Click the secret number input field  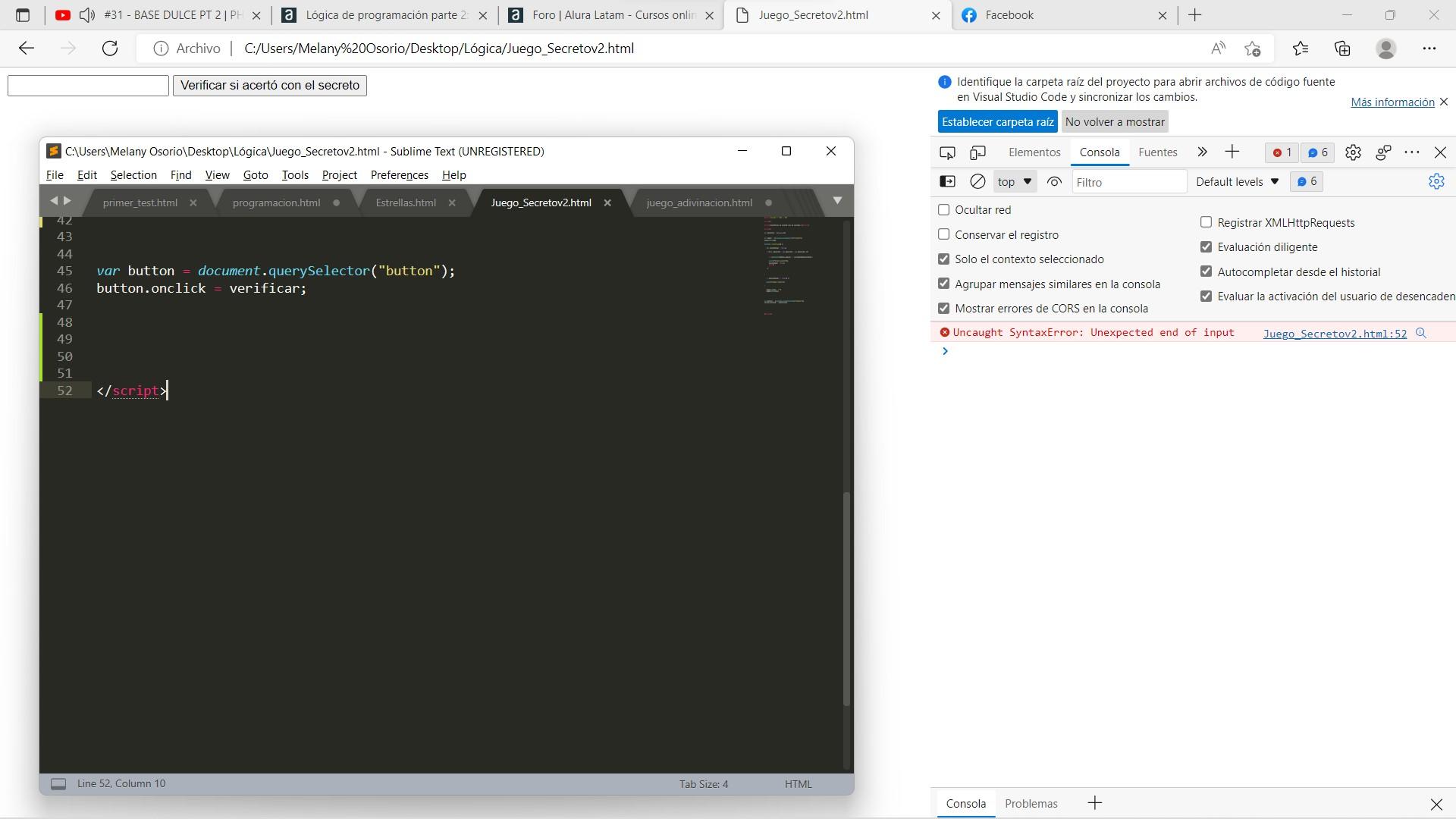tap(88, 86)
